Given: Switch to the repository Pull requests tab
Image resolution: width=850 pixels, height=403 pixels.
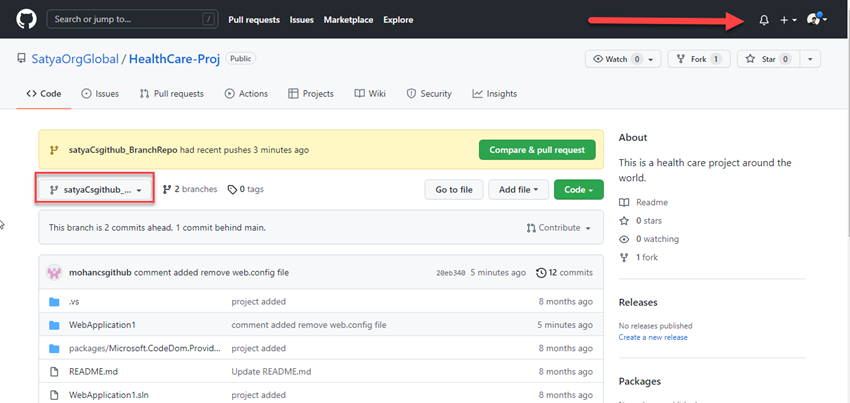Looking at the screenshot, I should (171, 94).
